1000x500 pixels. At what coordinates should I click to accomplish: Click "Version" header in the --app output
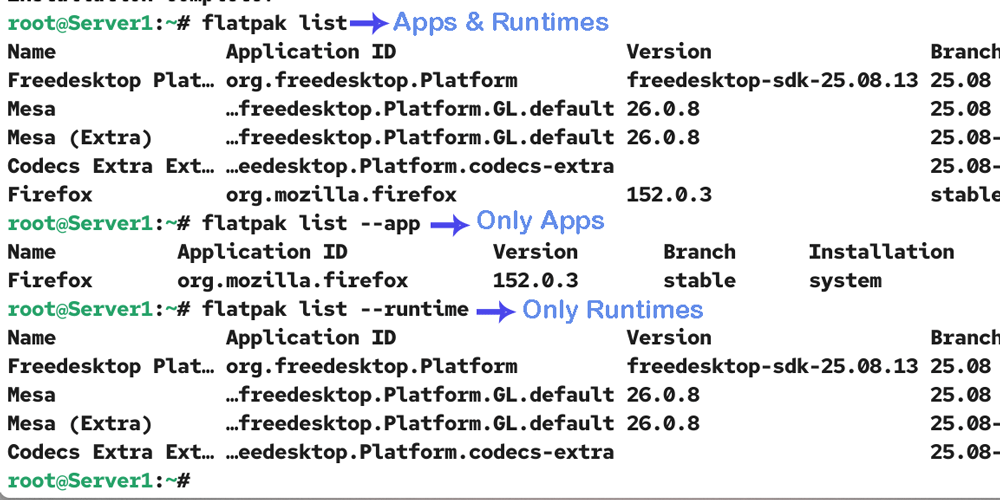[536, 252]
